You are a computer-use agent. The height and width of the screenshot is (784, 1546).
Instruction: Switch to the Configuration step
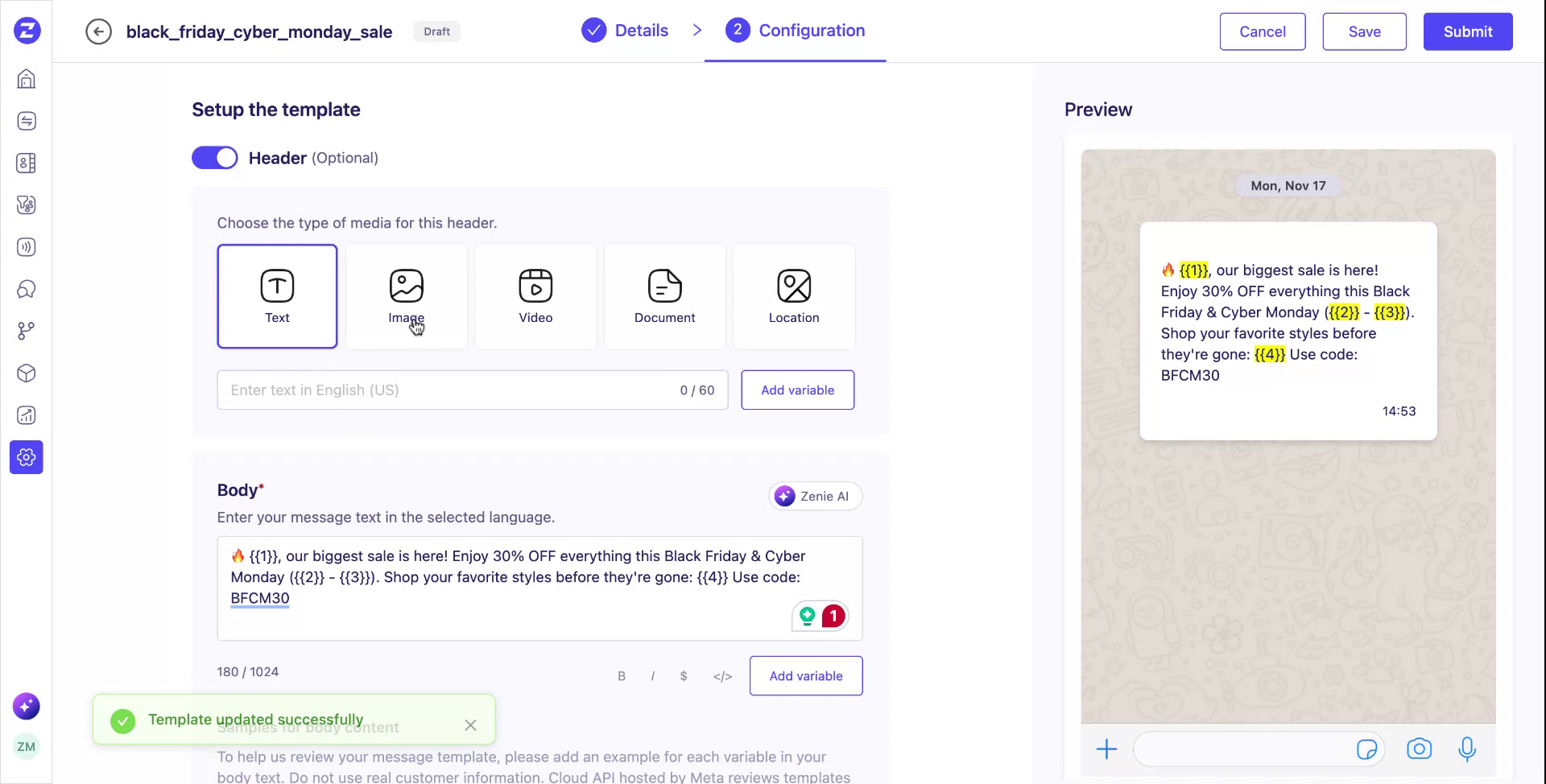click(x=796, y=31)
